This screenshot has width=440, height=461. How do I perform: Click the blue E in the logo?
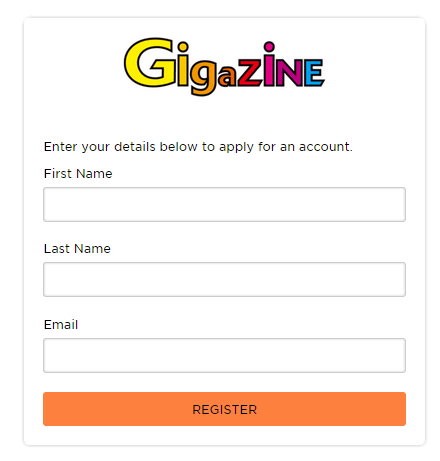(x=314, y=73)
